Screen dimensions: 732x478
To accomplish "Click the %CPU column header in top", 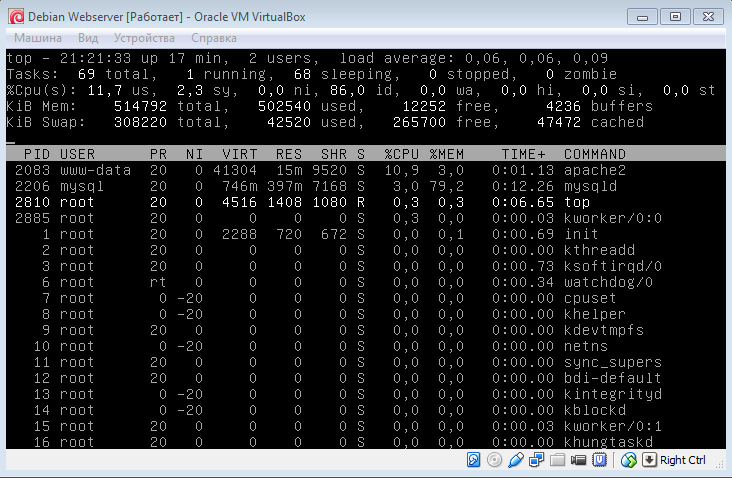I will tap(401, 154).
